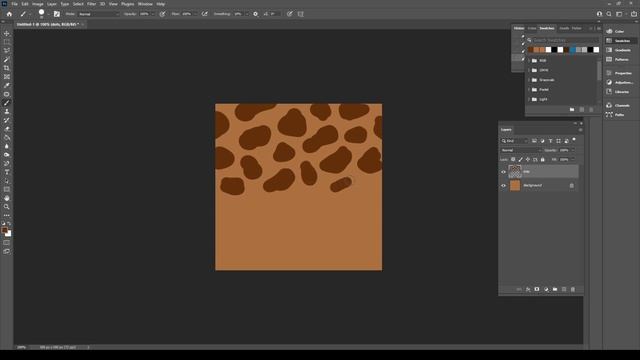Open the Paths panel icon

pos(609,115)
